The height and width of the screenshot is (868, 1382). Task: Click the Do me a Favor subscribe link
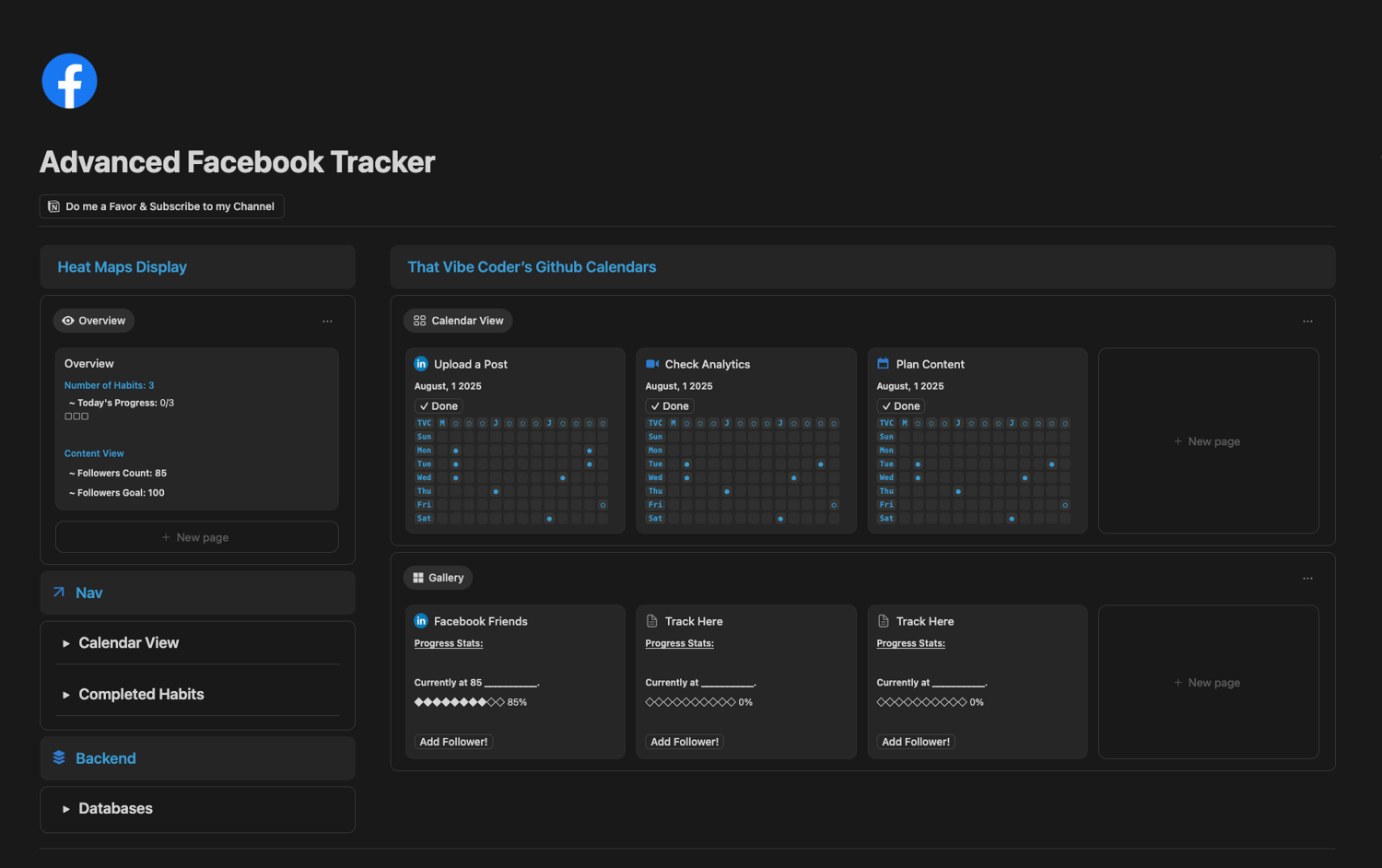tap(170, 206)
